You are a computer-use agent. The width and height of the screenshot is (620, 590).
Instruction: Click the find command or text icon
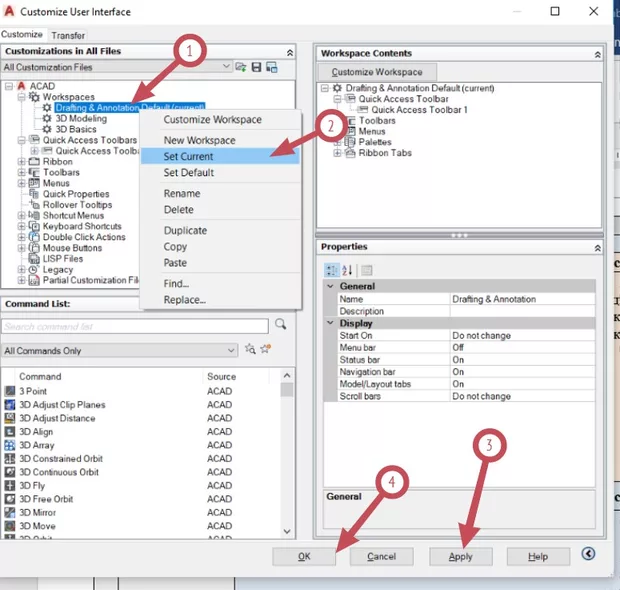coord(250,350)
